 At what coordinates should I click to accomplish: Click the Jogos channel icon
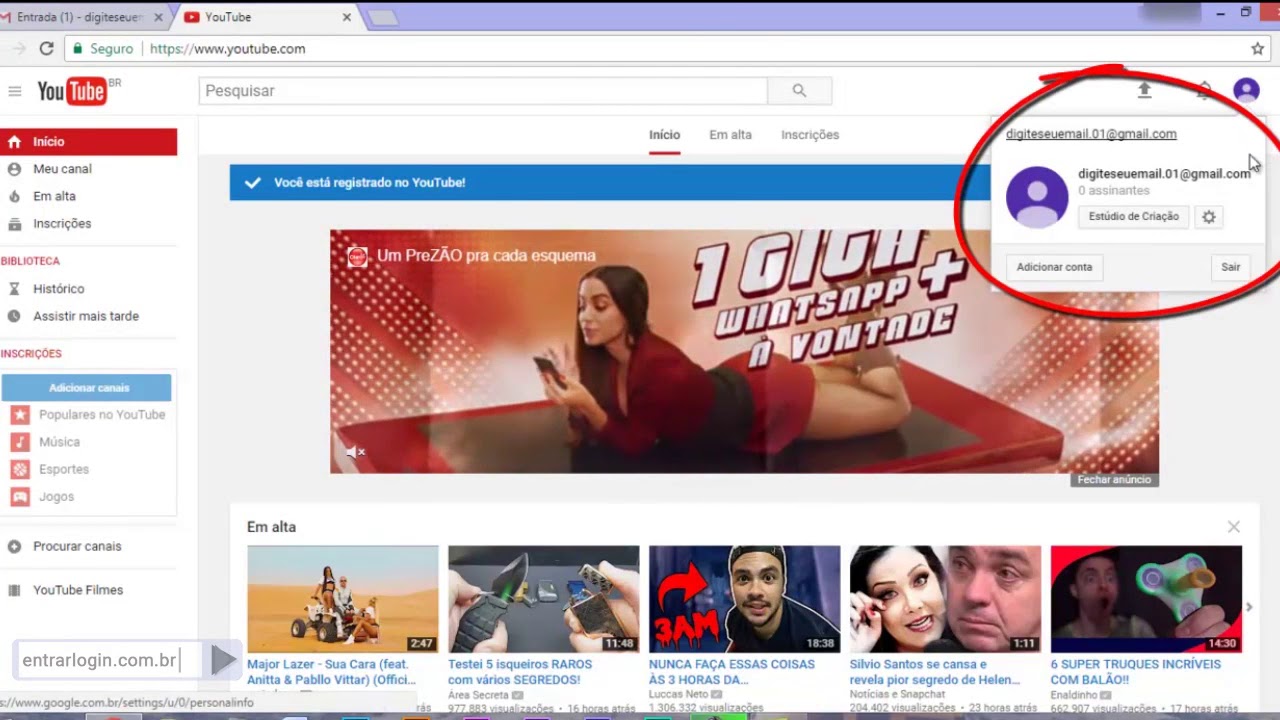pyautogui.click(x=20, y=497)
